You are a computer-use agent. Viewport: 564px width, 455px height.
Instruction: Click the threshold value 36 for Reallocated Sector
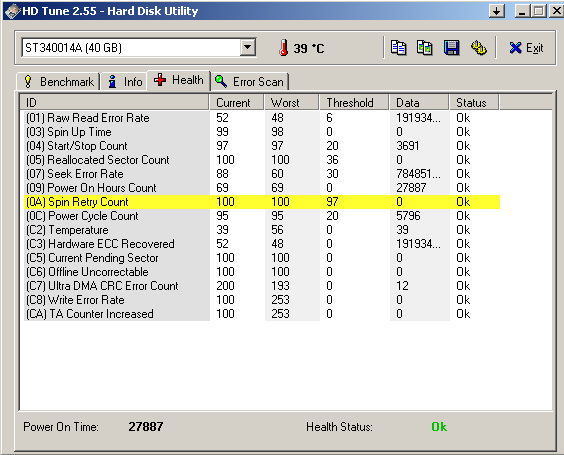pos(332,160)
